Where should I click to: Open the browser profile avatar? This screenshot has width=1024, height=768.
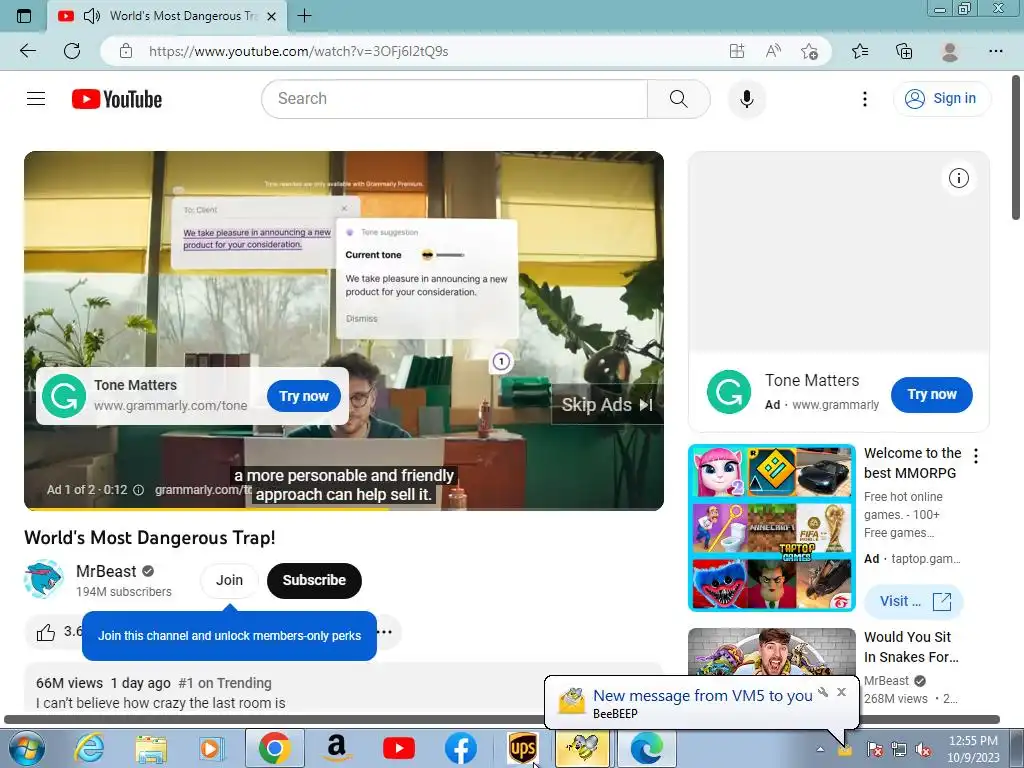click(950, 51)
